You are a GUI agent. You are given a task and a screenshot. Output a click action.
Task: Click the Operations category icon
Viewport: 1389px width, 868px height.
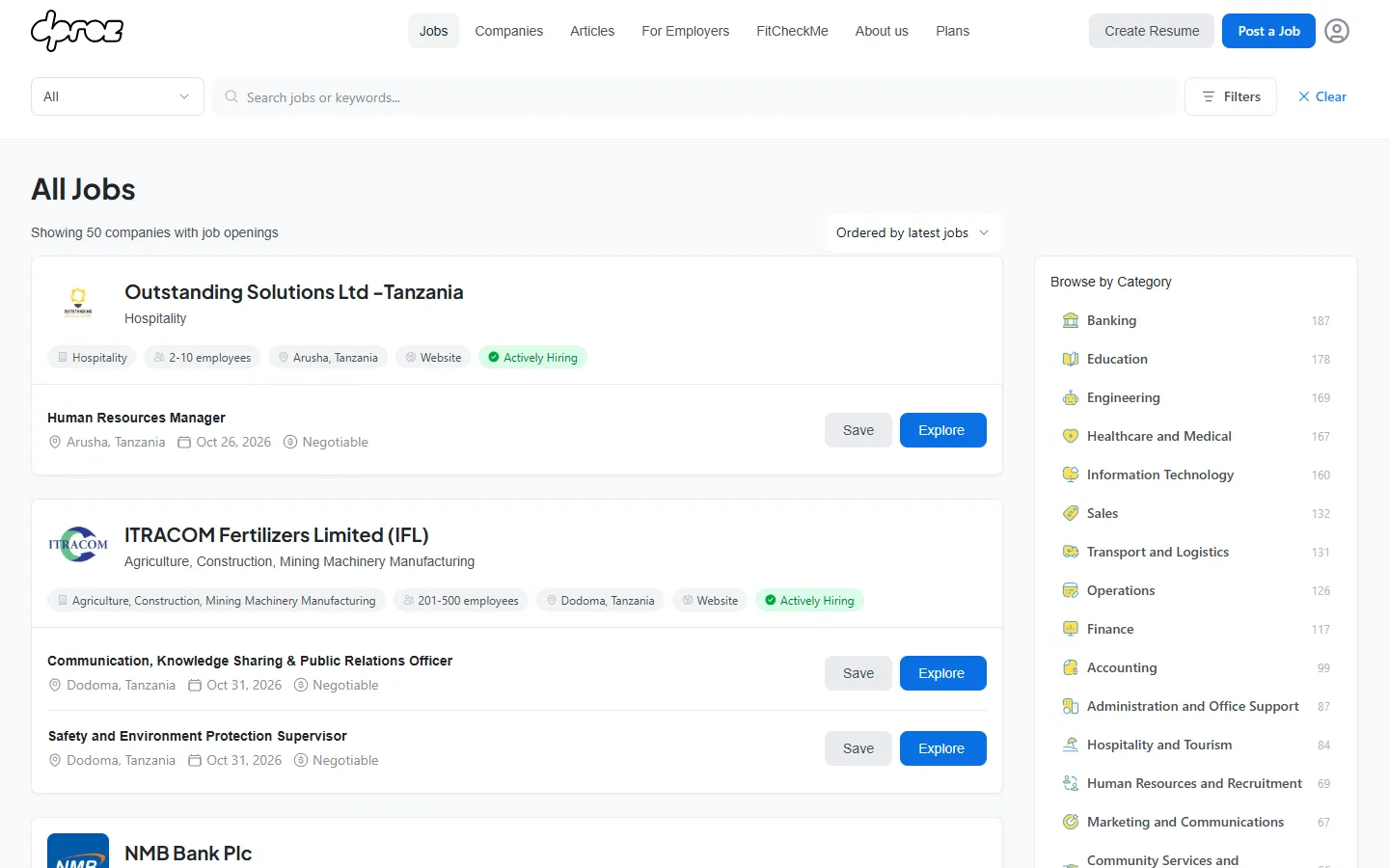1071,590
